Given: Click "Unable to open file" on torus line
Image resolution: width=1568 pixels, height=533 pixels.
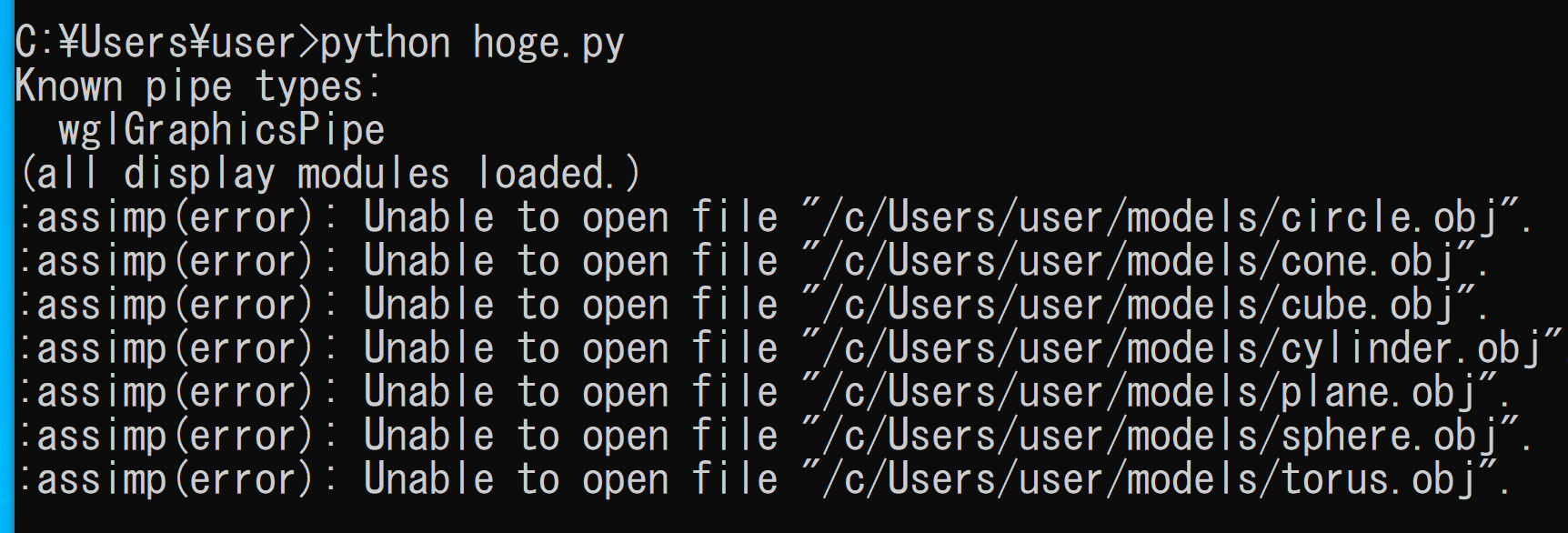Looking at the screenshot, I should (x=571, y=480).
